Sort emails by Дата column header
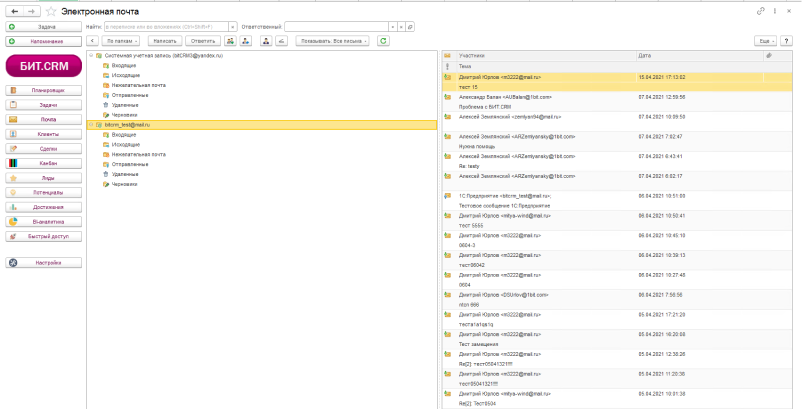The width and height of the screenshot is (802, 409). [700, 56]
